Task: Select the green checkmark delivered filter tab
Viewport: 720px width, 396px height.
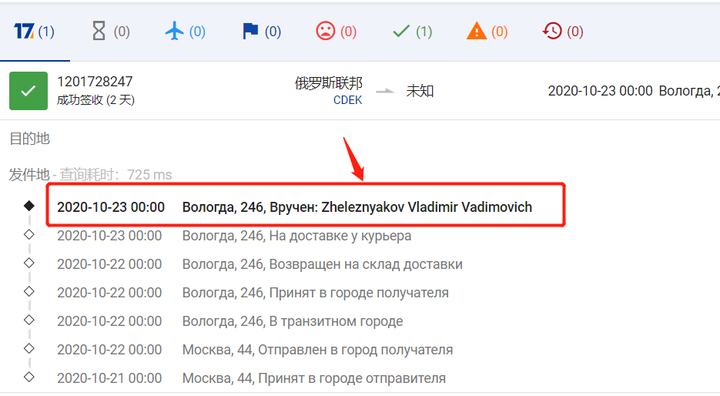Action: [412, 31]
